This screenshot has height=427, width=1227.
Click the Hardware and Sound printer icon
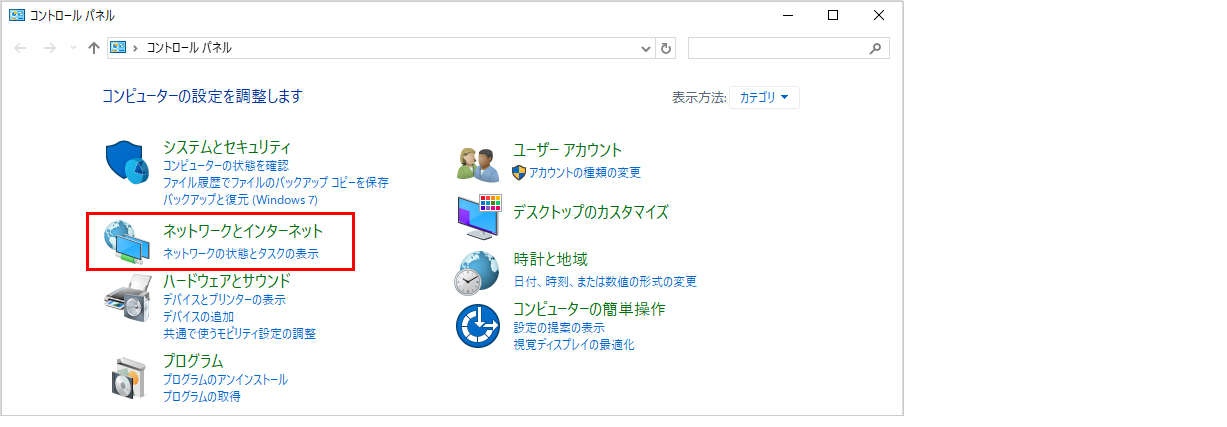[x=127, y=297]
